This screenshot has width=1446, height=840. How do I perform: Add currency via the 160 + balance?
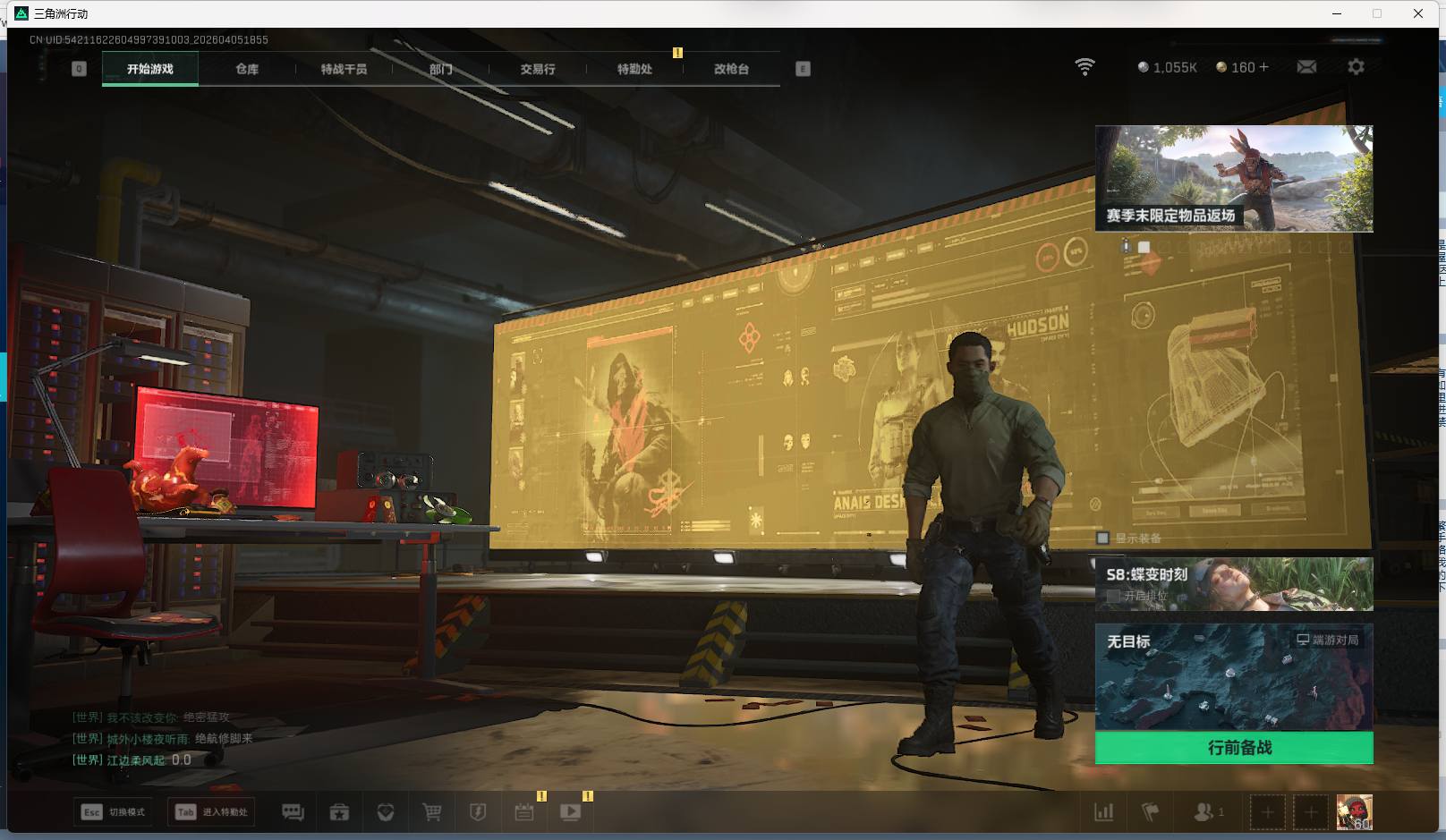coord(1242,67)
